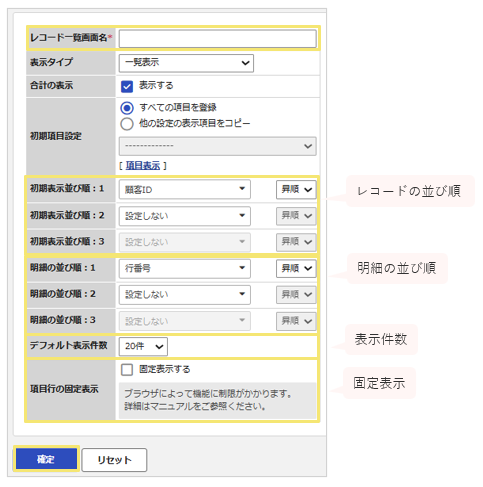This screenshot has width=483, height=487.
Task: Open the デフォルト表示件数 dropdown showing 20件
Action: 143,347
